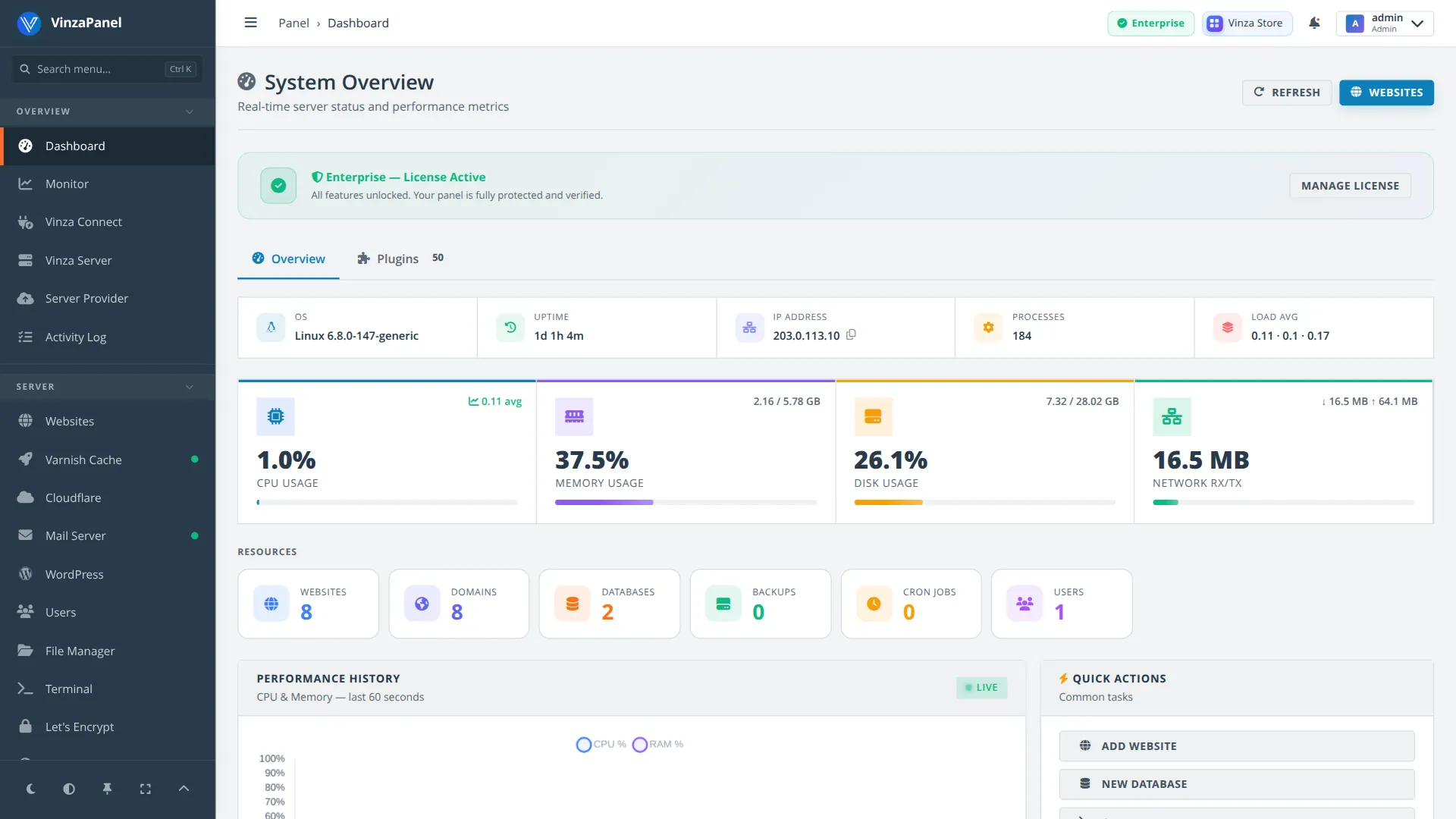Collapse the SERVER sidebar section
Screen dimensions: 1456x819
(108, 387)
